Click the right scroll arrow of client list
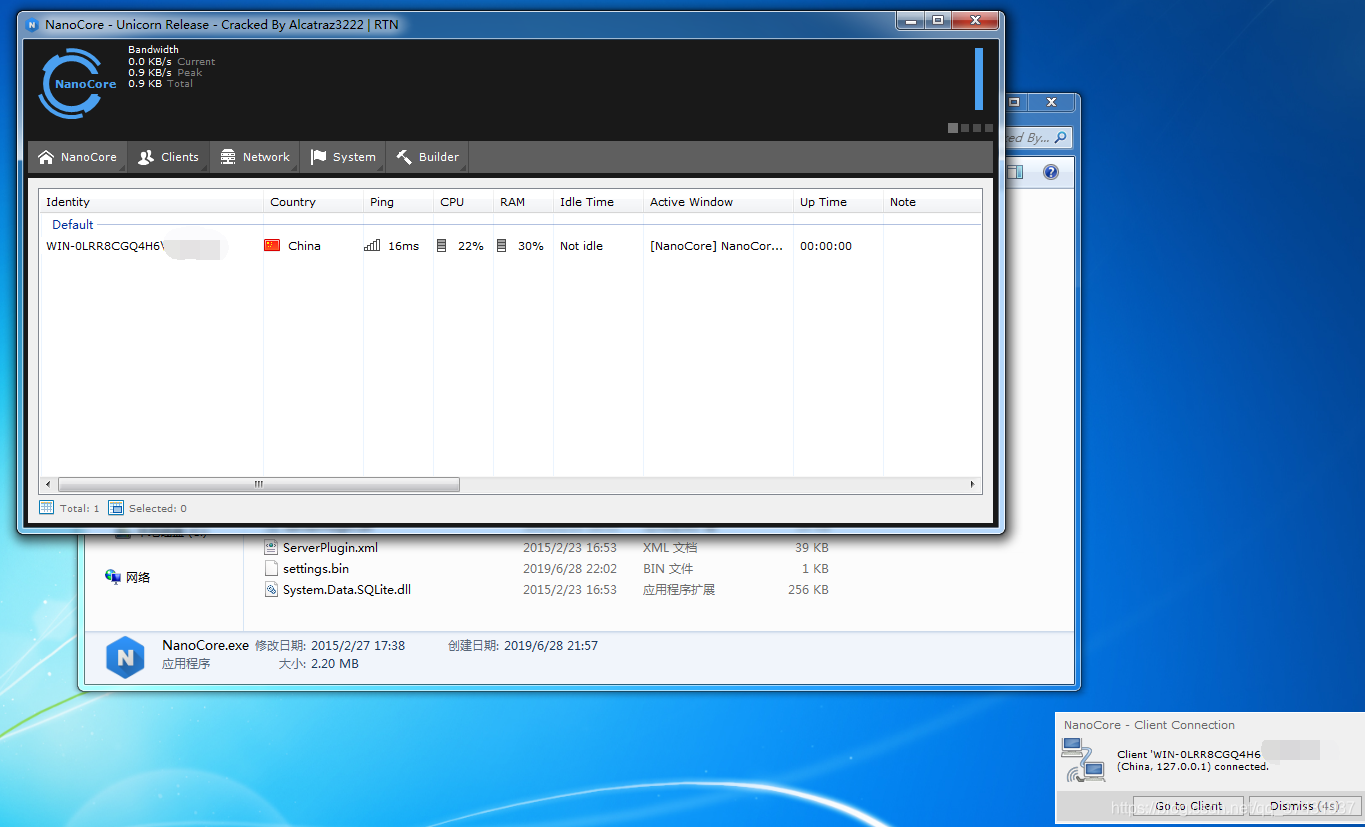The width and height of the screenshot is (1365, 827). 973,484
